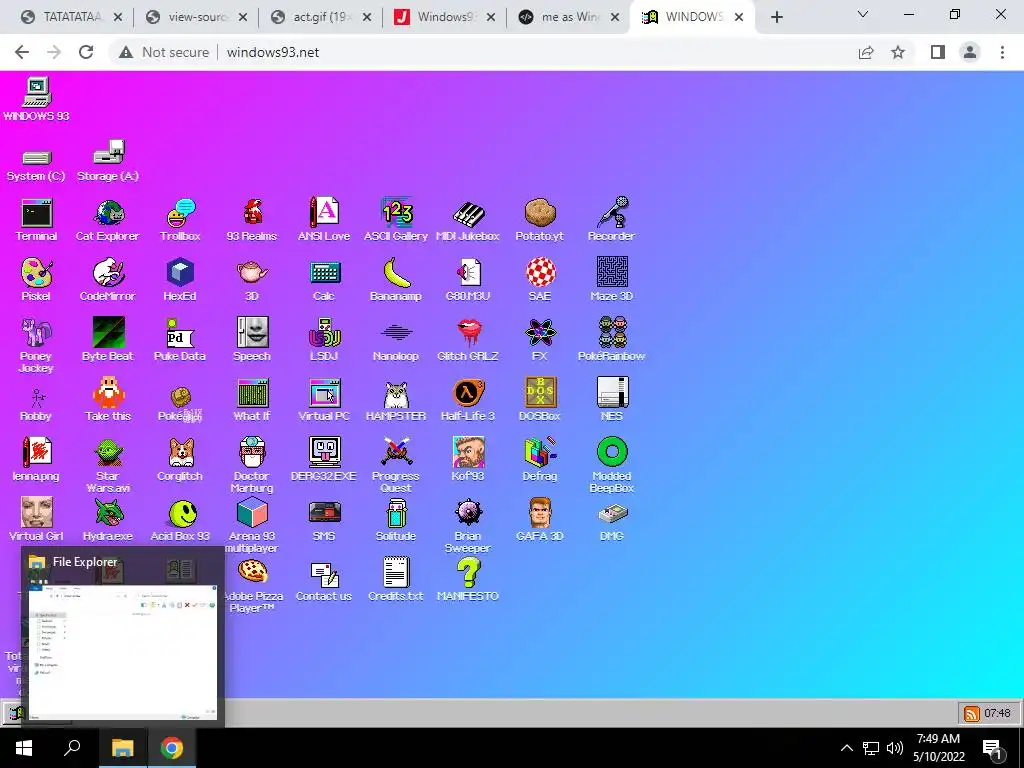Viewport: 1024px width, 768px height.
Task: Open the Potato.yt icon
Action: [539, 220]
